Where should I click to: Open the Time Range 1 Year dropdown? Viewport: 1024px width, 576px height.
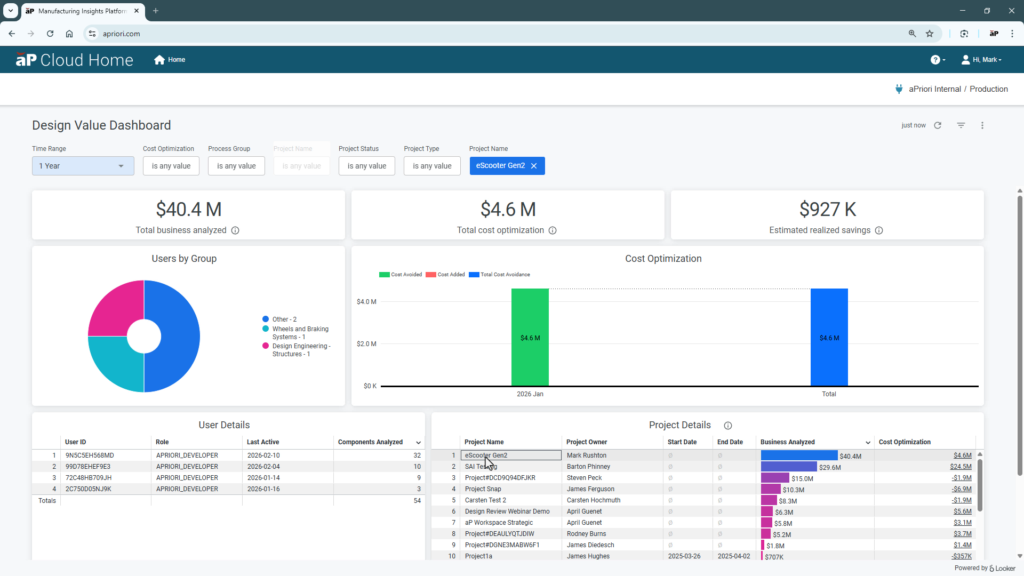coord(82,165)
